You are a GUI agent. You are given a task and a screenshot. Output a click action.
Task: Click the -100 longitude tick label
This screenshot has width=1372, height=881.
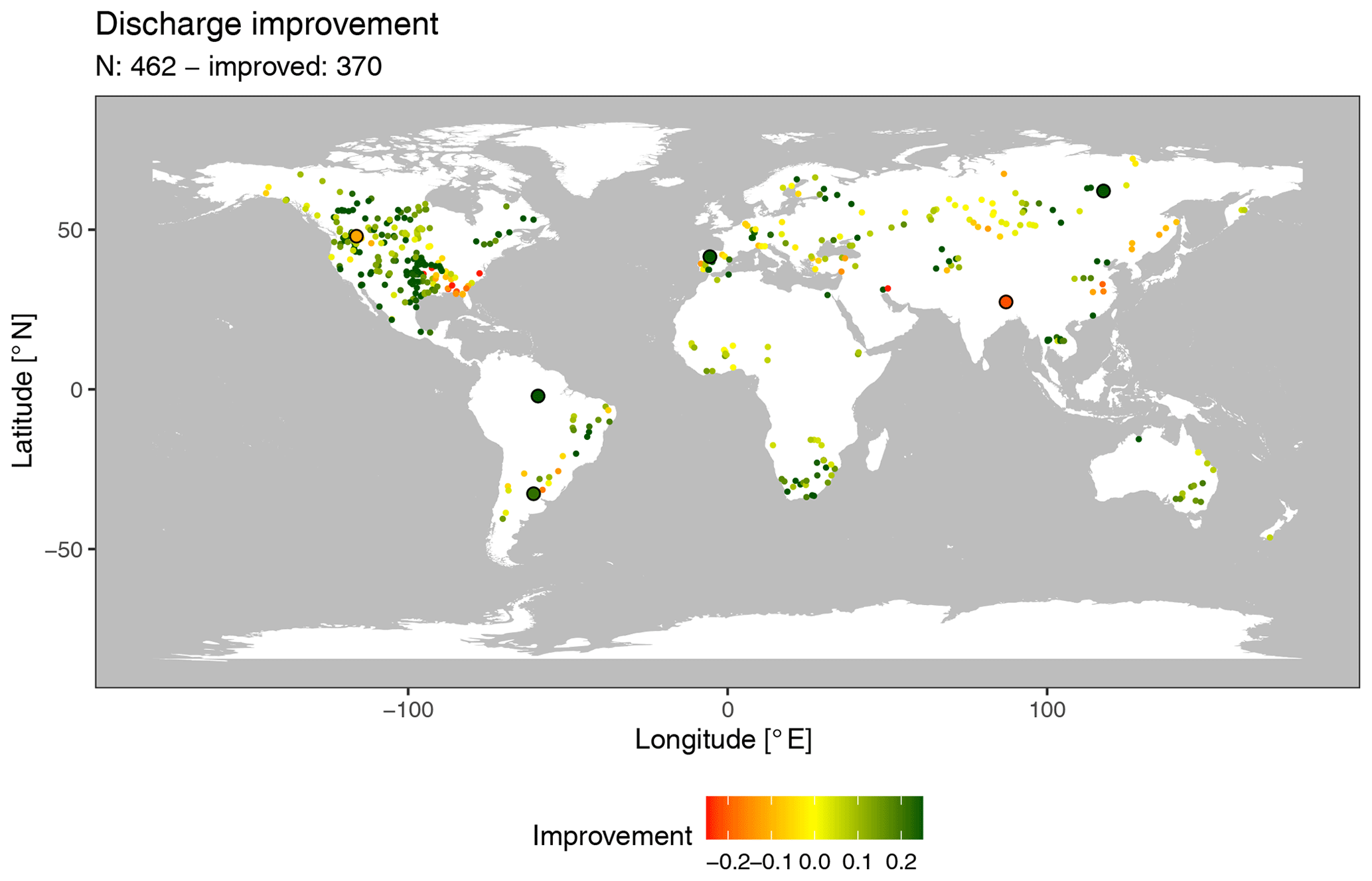coord(407,711)
